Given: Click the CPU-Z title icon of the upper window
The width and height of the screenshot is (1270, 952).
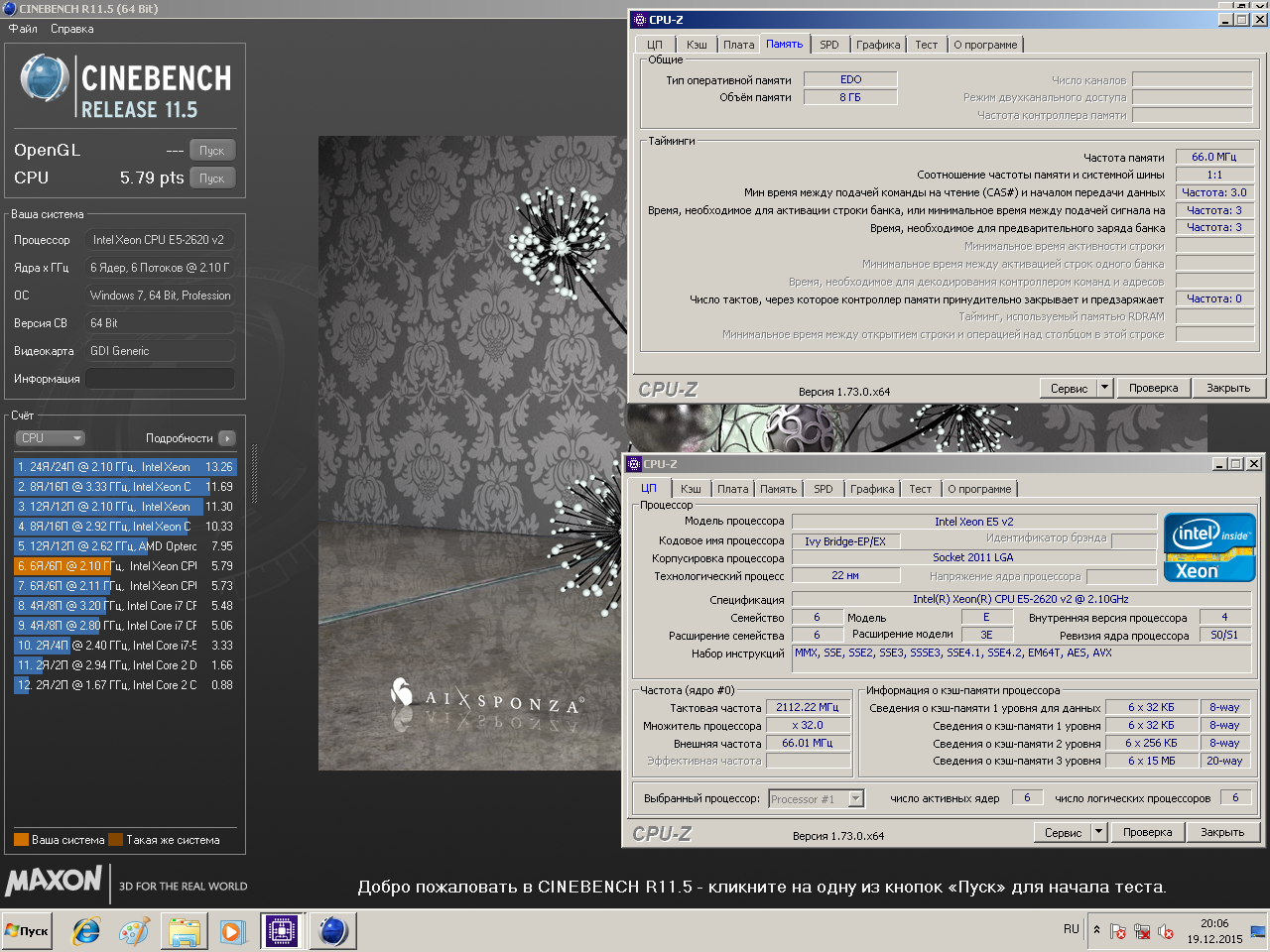Looking at the screenshot, I should click(x=639, y=19).
